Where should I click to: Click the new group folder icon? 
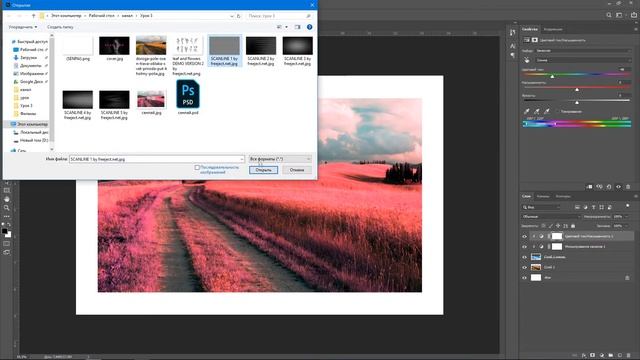click(x=611, y=356)
